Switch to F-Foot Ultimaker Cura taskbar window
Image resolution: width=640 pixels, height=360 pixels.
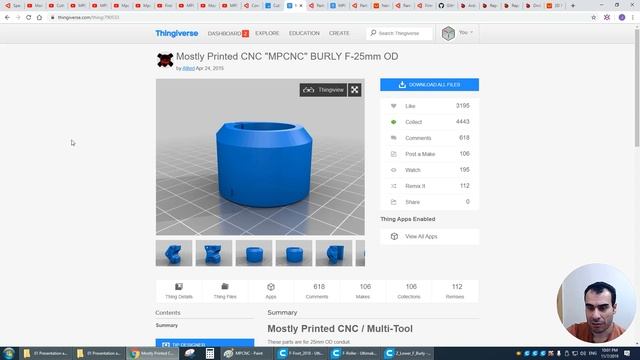pos(301,353)
